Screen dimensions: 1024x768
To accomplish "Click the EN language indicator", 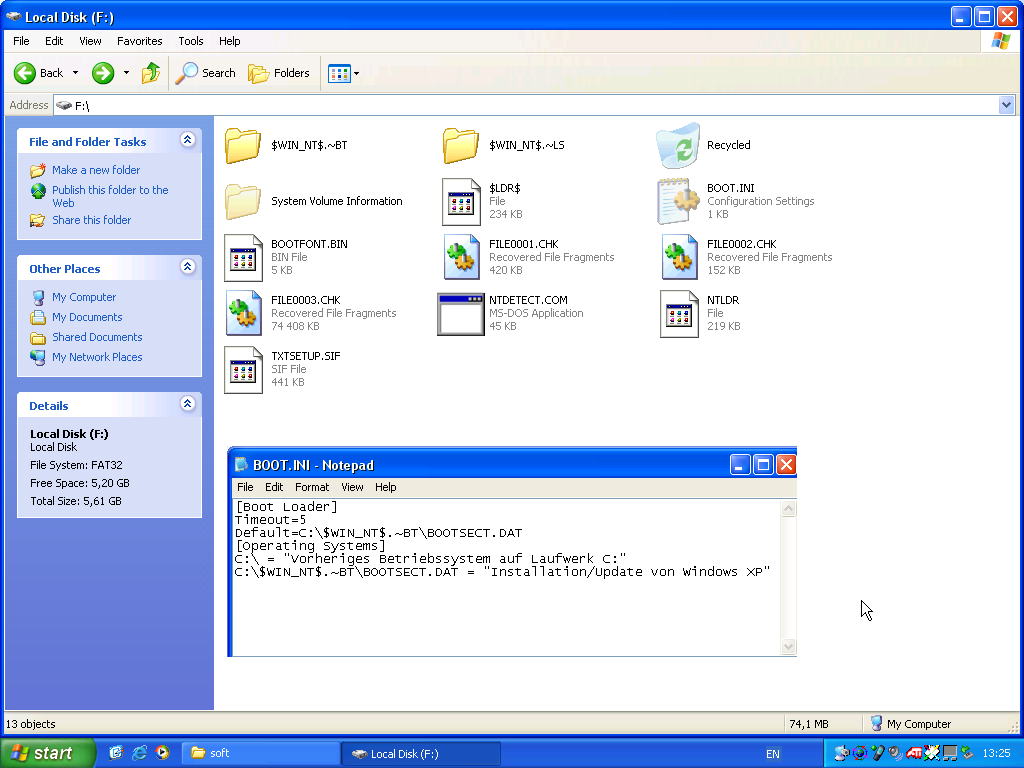I will pyautogui.click(x=773, y=754).
